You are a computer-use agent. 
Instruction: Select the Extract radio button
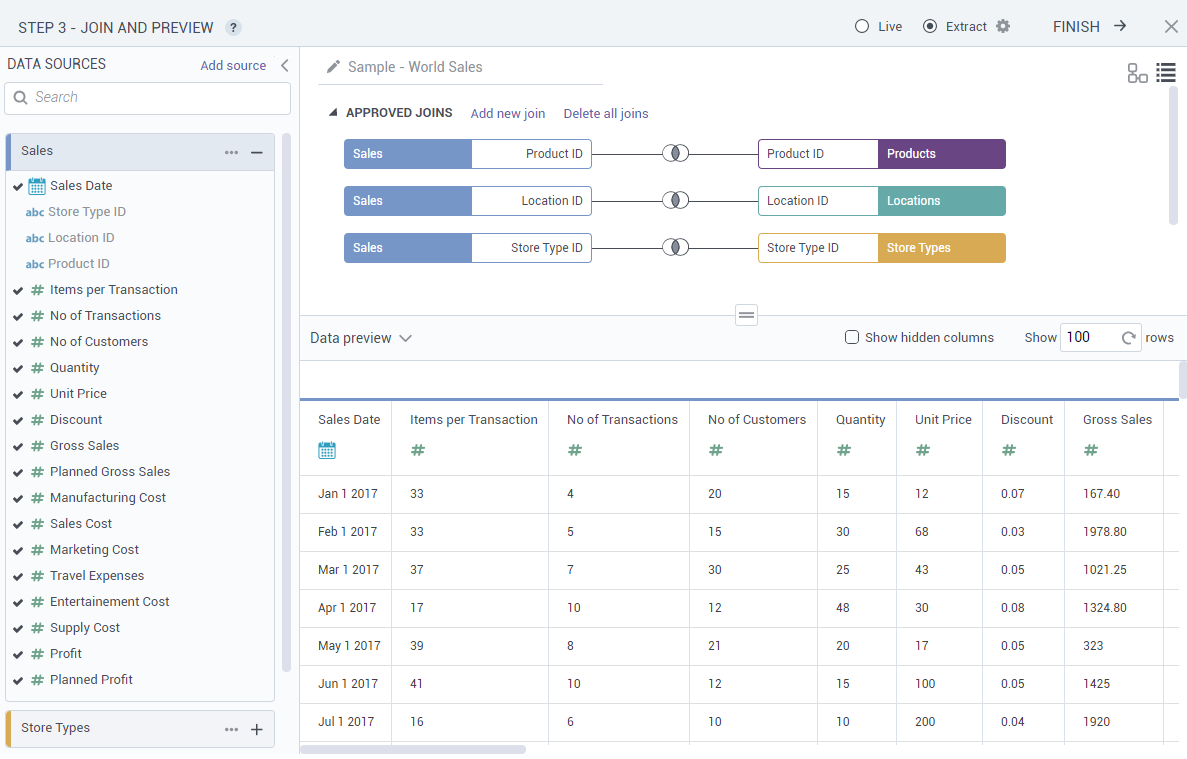(930, 27)
